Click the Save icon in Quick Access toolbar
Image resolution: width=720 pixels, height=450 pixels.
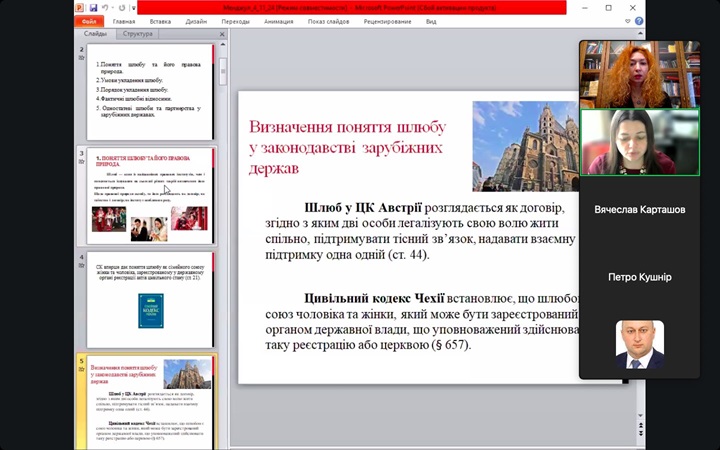pyautogui.click(x=92, y=7)
